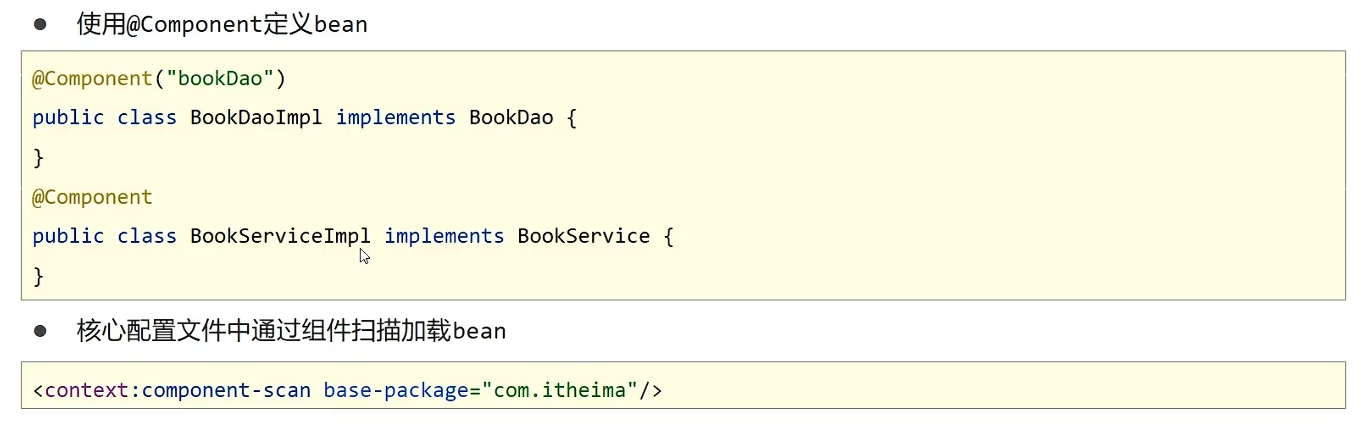Click the context:component-scan tag name
This screenshot has height=434, width=1372.
click(x=178, y=389)
